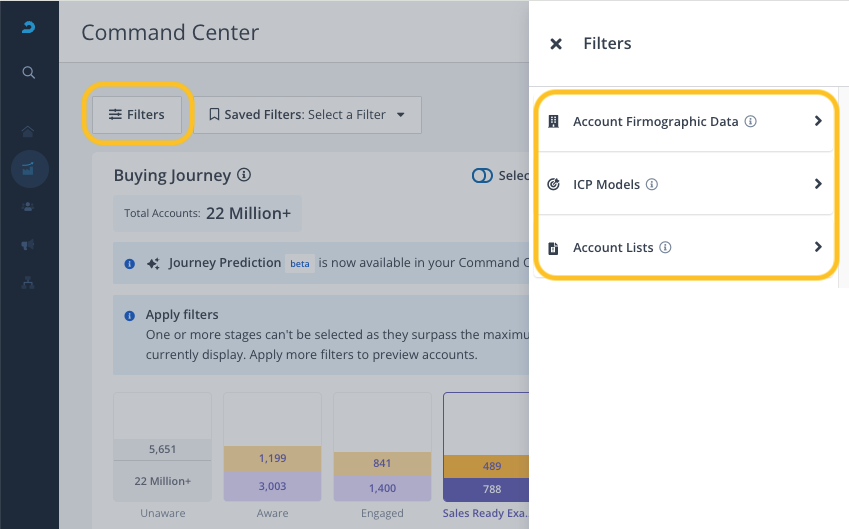
Task: Toggle the switch next to Buying Journey
Action: point(482,176)
